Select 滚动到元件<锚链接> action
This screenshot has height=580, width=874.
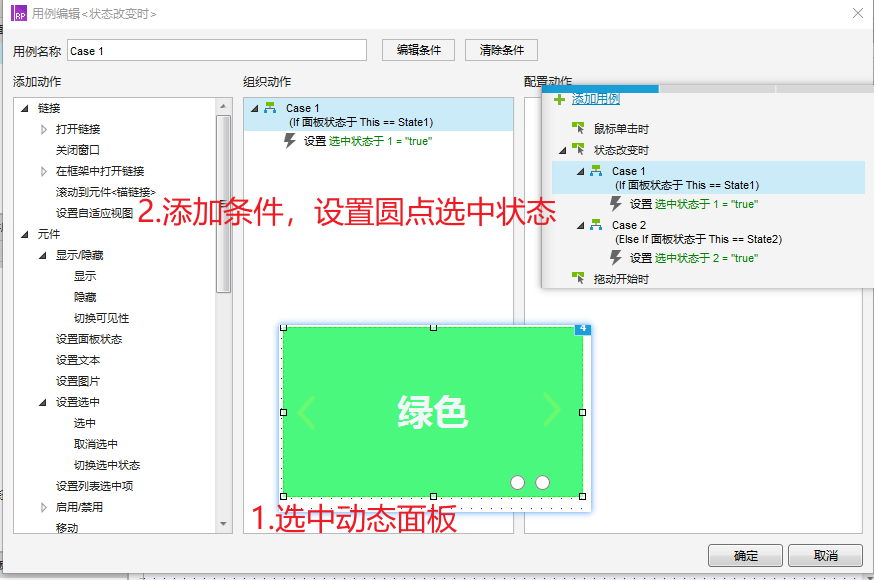106,192
